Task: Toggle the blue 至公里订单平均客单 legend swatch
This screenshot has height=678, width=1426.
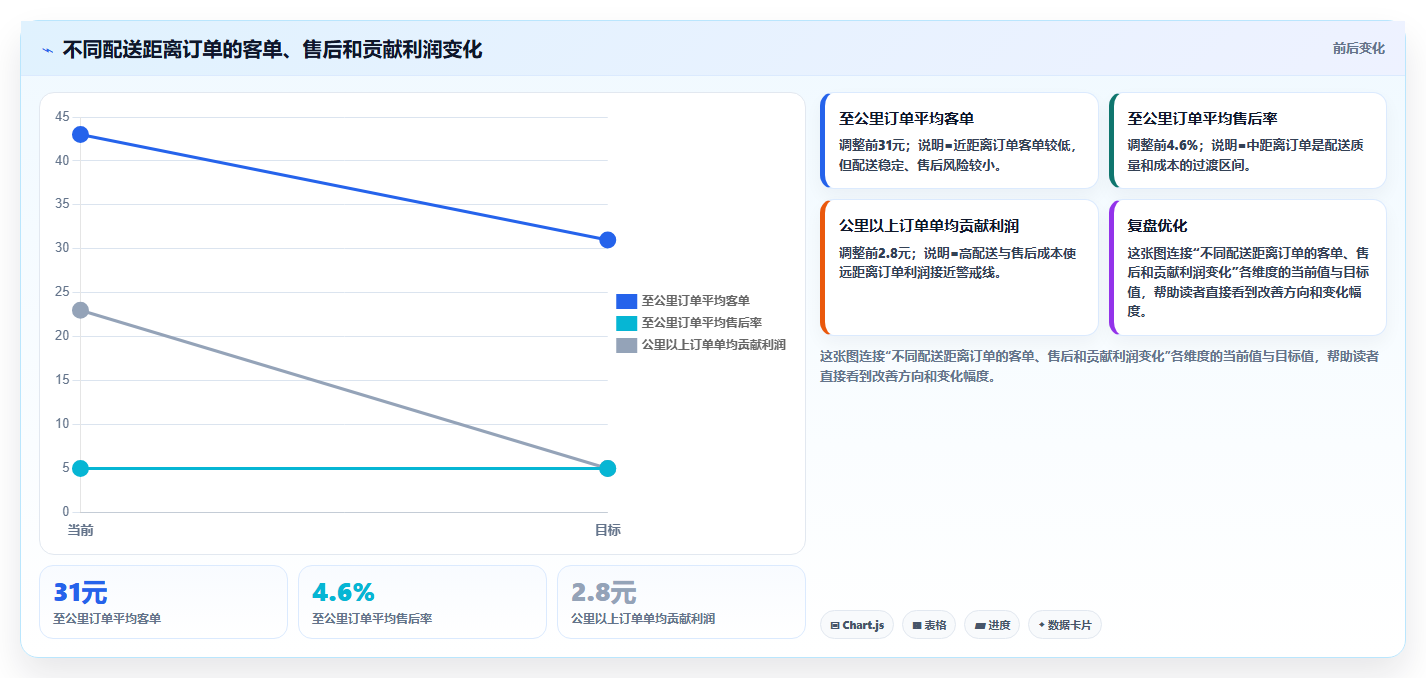Action: pyautogui.click(x=626, y=301)
